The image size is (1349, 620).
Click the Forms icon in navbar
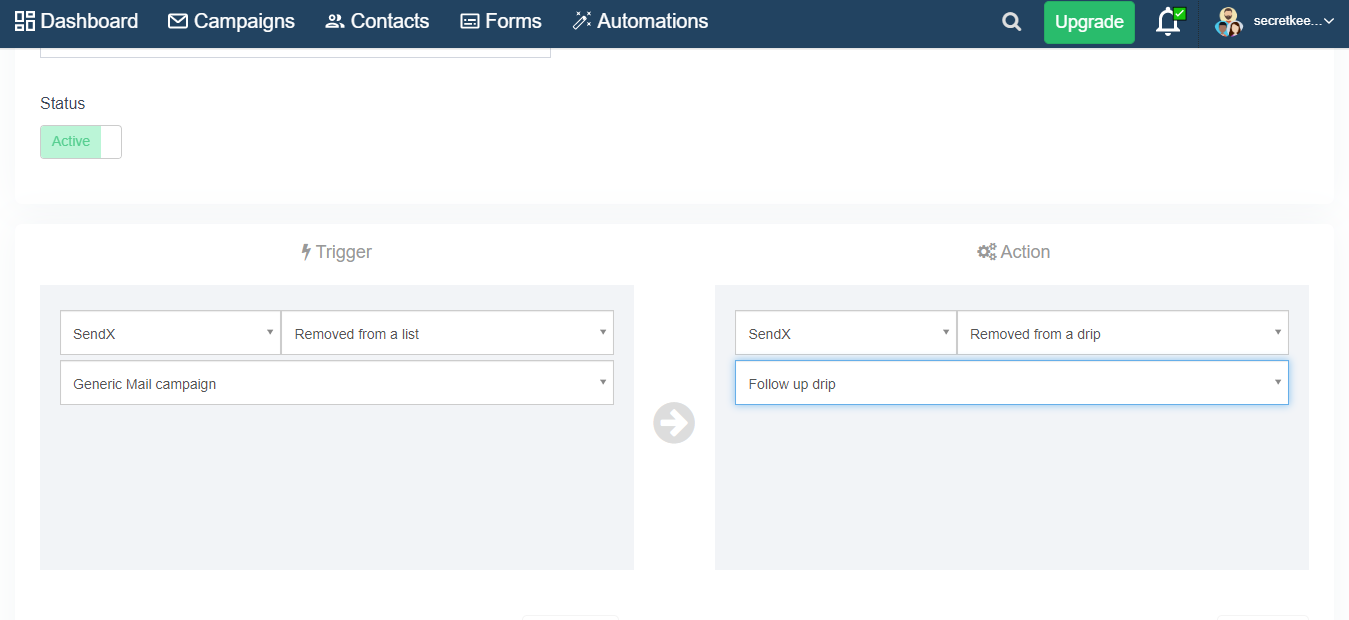pyautogui.click(x=470, y=21)
